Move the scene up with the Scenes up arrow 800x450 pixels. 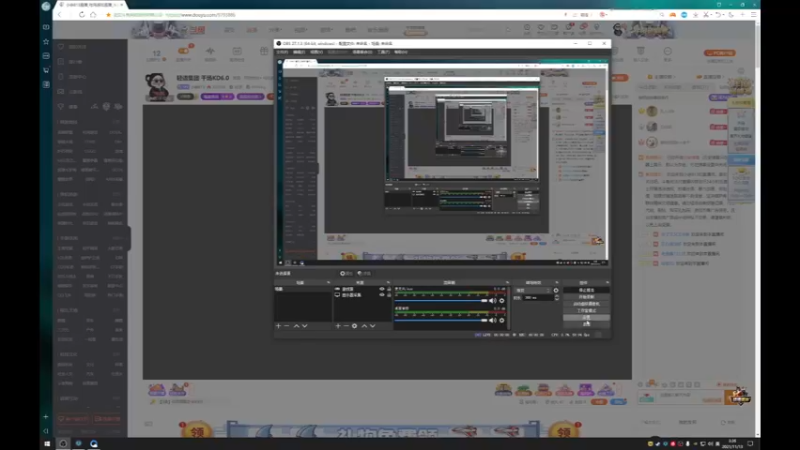coord(296,326)
